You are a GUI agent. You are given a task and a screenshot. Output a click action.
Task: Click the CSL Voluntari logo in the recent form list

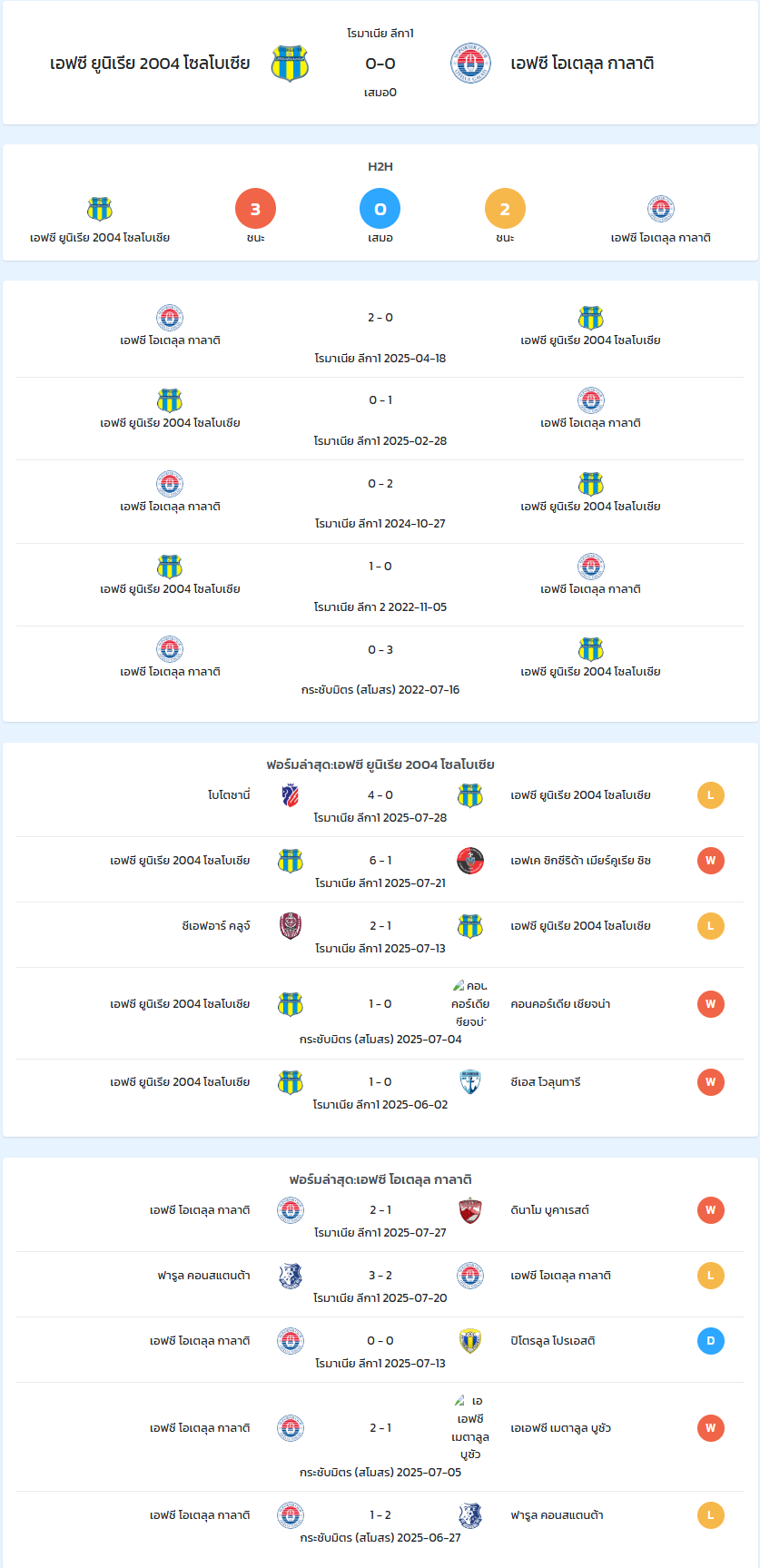click(x=470, y=1082)
